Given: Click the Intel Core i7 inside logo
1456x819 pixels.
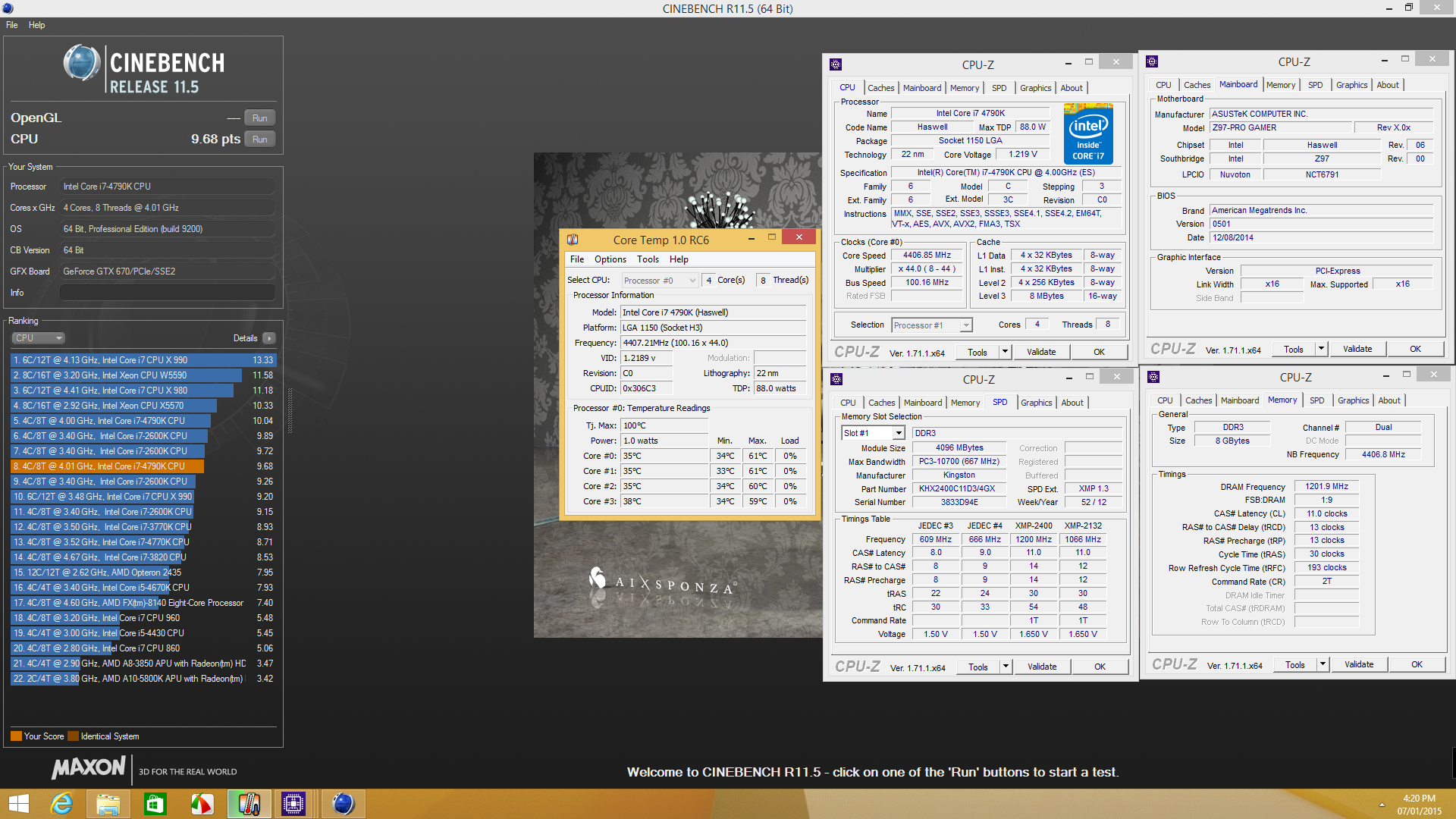Looking at the screenshot, I should tap(1088, 133).
